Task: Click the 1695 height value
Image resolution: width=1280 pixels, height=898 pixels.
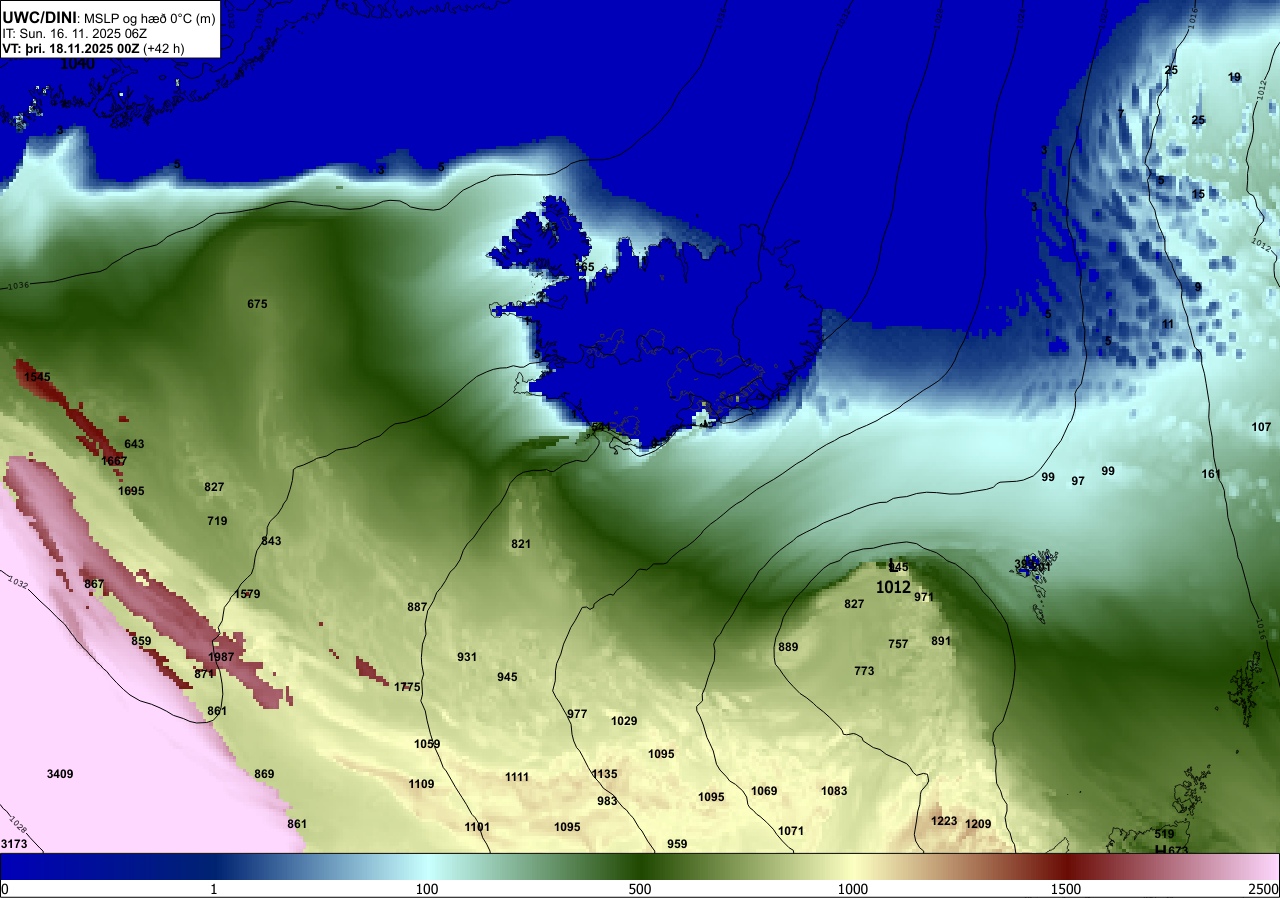Action: coord(131,491)
